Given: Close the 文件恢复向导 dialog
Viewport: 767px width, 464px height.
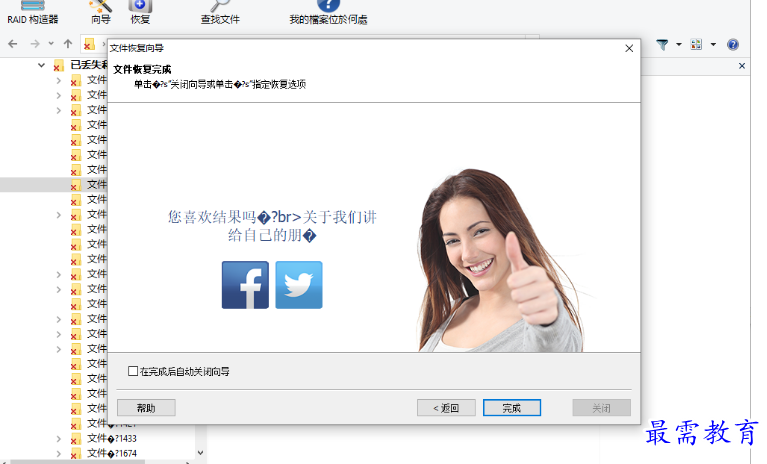Looking at the screenshot, I should click(x=629, y=48).
